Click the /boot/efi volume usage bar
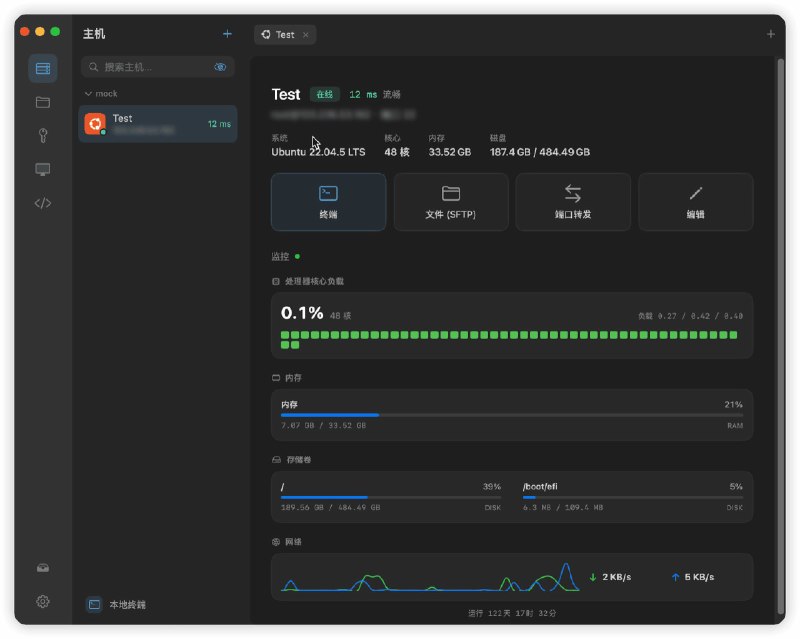 click(633, 497)
